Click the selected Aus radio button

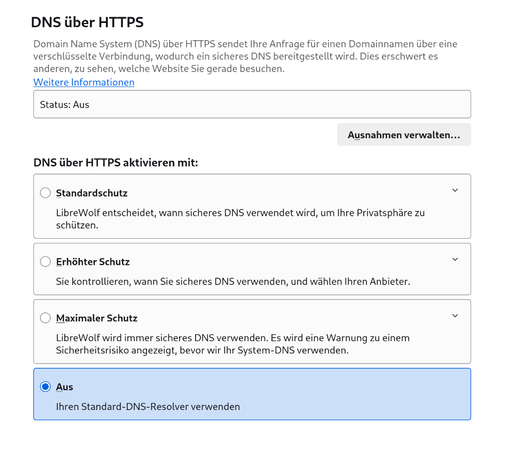45,387
